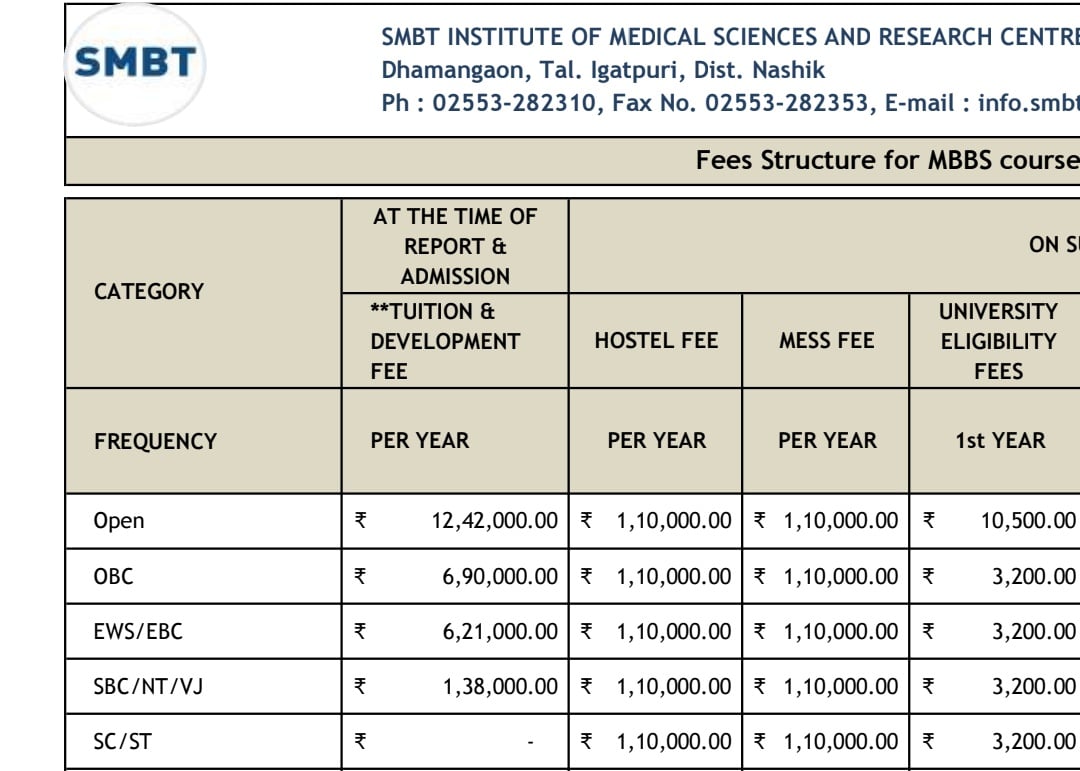Click the institute name heading
This screenshot has height=771, width=1080.
(x=730, y=37)
